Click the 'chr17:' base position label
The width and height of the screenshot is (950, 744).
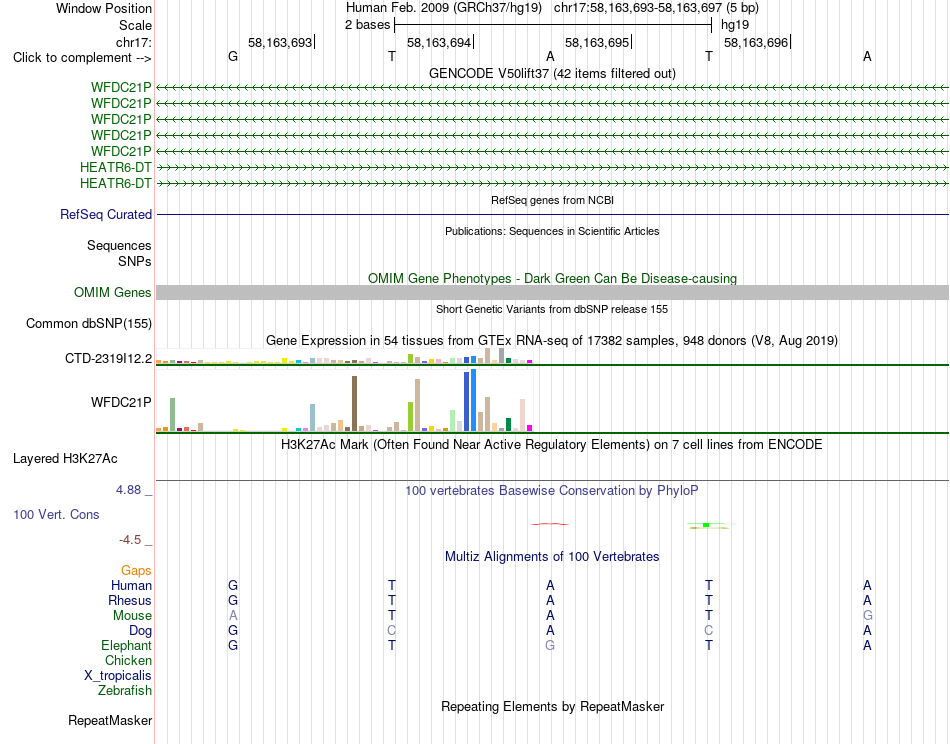pyautogui.click(x=133, y=42)
